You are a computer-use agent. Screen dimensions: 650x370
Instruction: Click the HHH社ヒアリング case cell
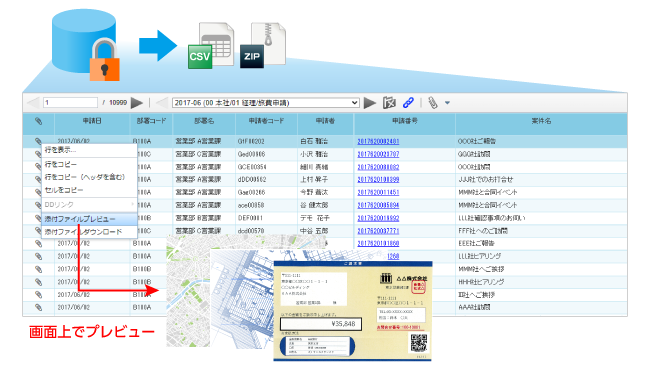(481, 282)
